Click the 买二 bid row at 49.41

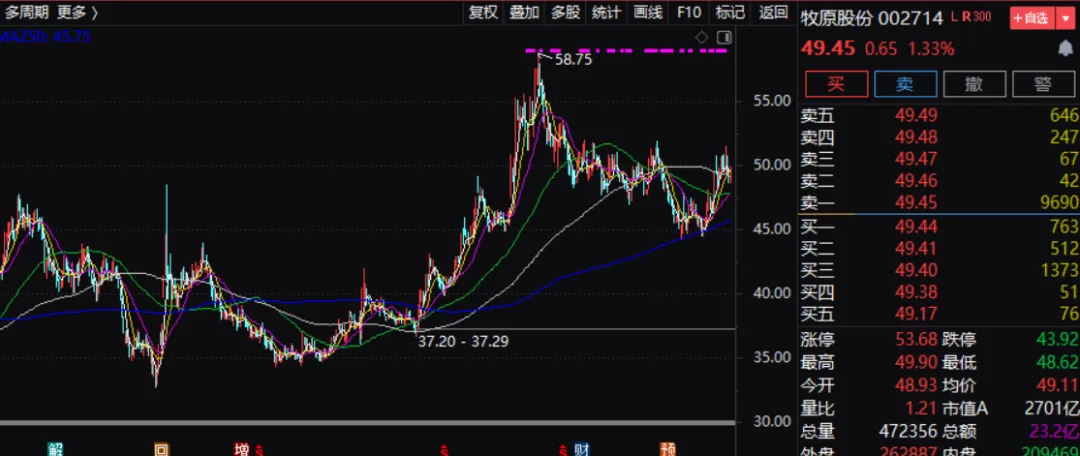coord(939,248)
